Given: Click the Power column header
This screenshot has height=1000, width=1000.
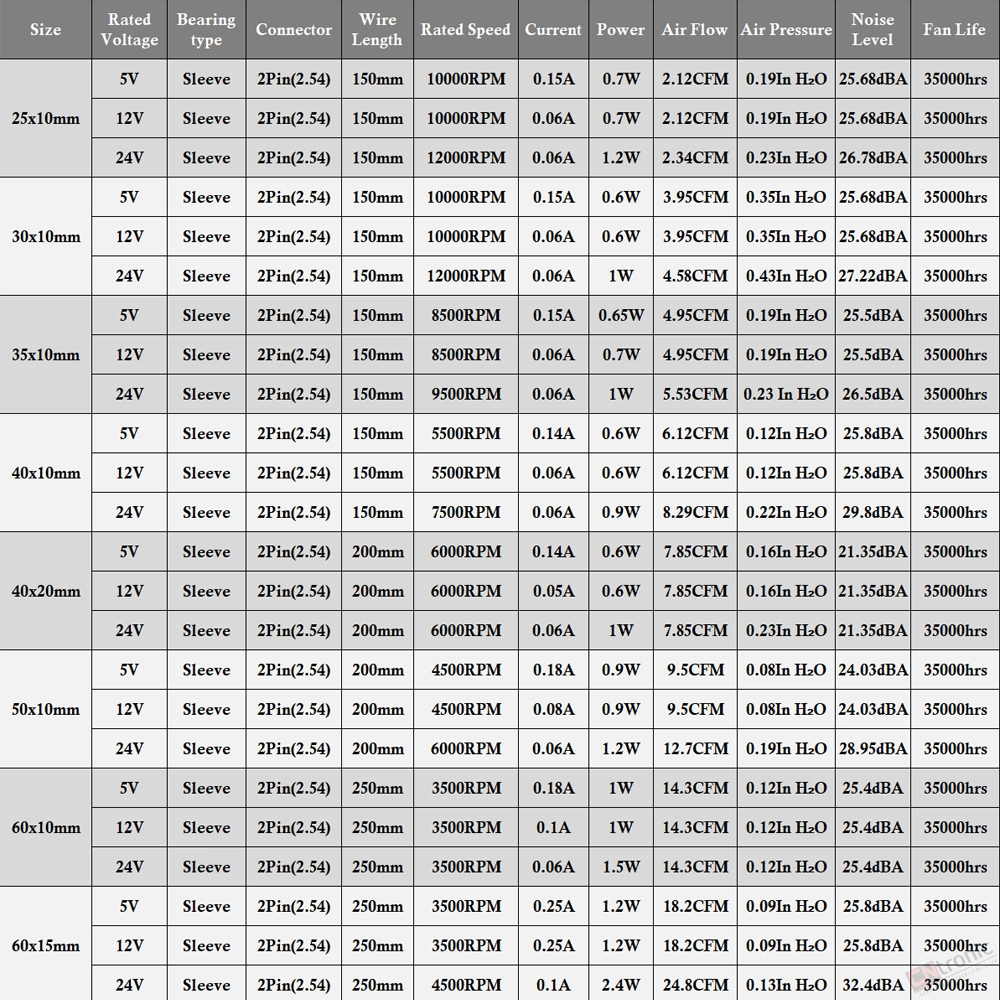Looking at the screenshot, I should coord(621,29).
